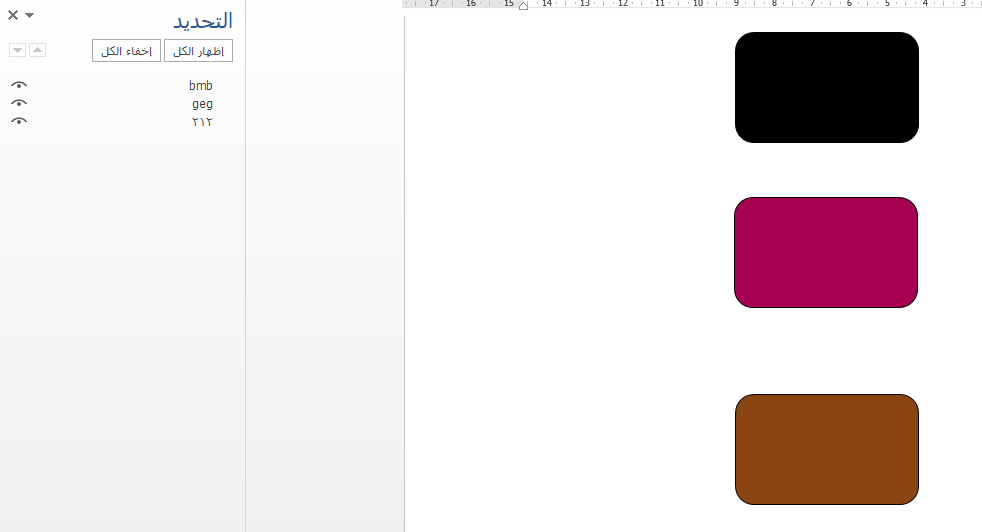Hide the bmb shape via eye icon
The height and width of the screenshot is (532, 982).
(19, 85)
